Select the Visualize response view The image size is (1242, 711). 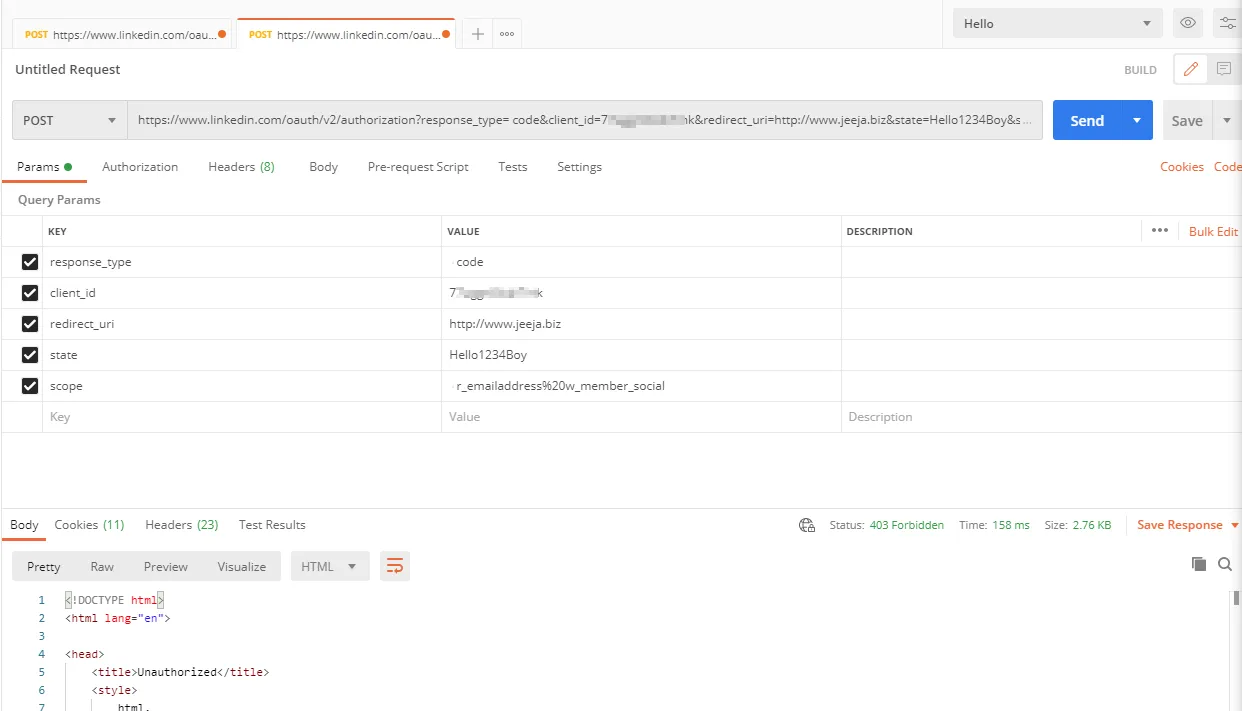tap(242, 566)
